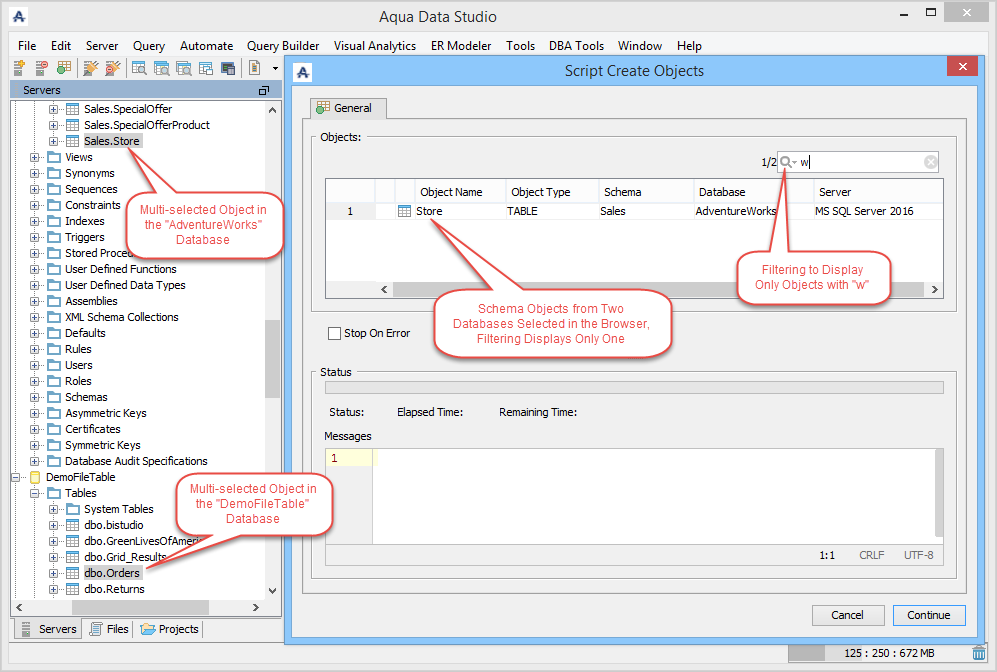Viewport: 997px width, 672px height.
Task: Select the dbo.Returns table in the tree
Action: (114, 589)
